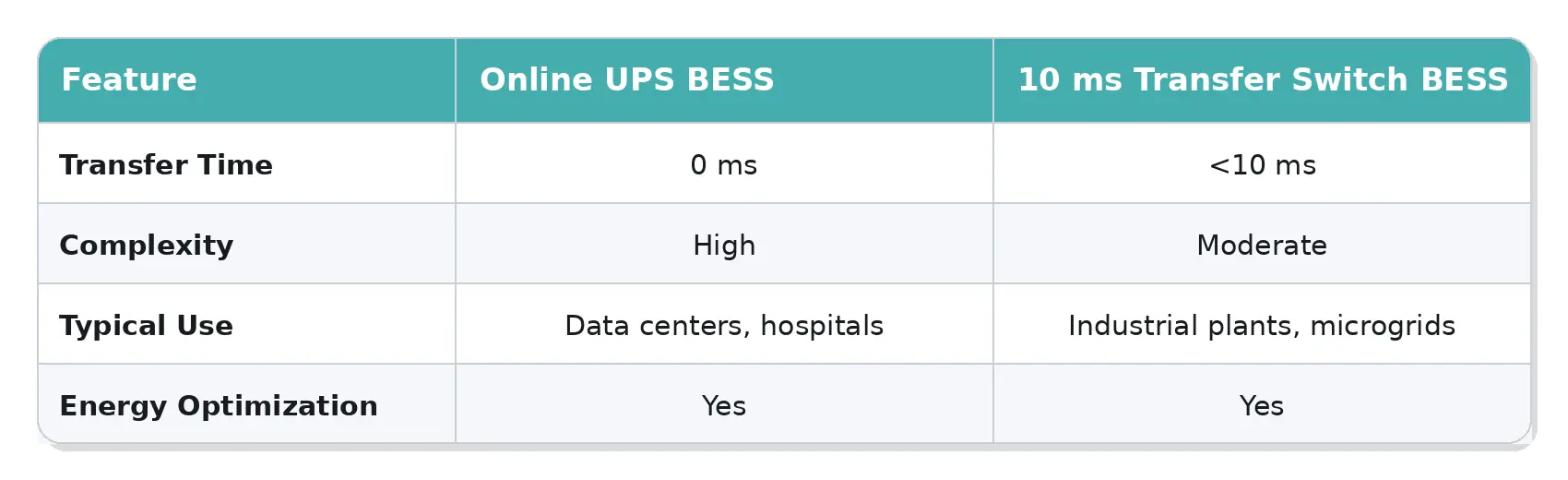1568x480 pixels.
Task: Select the word "microgrids"
Action: (1383, 326)
